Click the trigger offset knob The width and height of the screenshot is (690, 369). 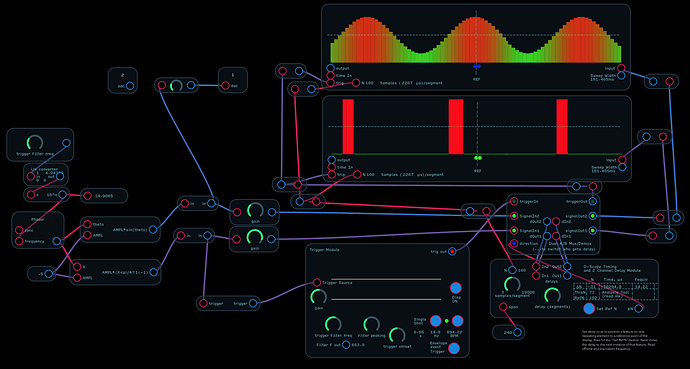397,335
